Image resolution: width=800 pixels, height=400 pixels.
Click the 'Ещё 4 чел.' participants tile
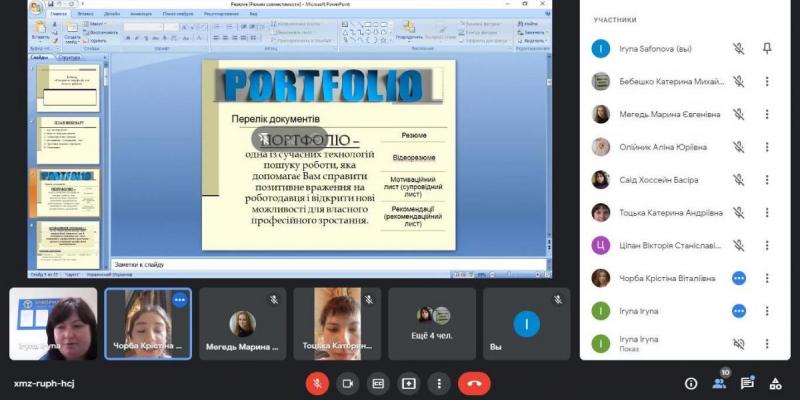(x=432, y=323)
